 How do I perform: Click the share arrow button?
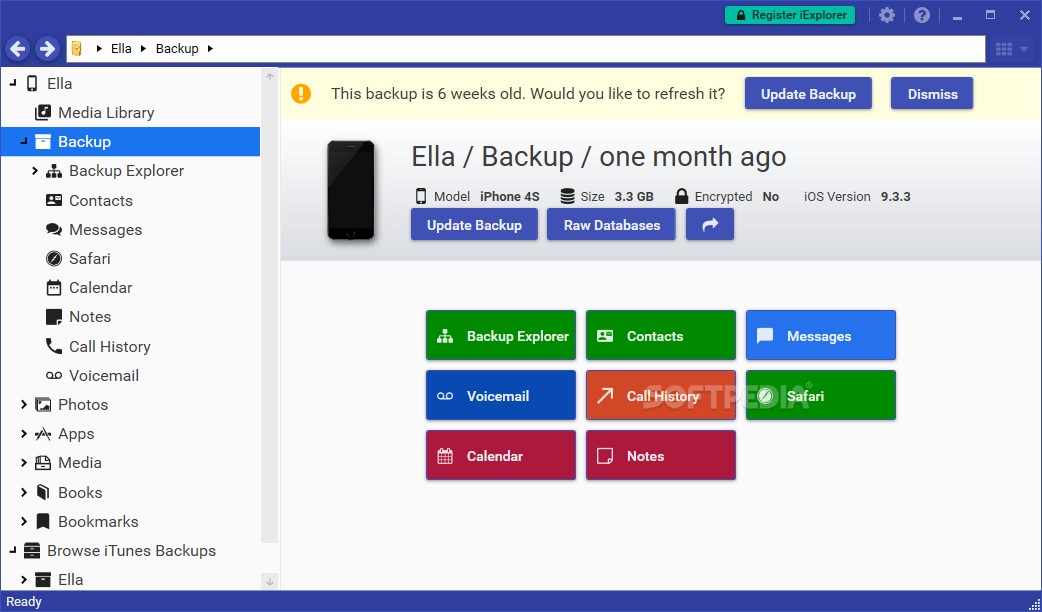tap(710, 225)
